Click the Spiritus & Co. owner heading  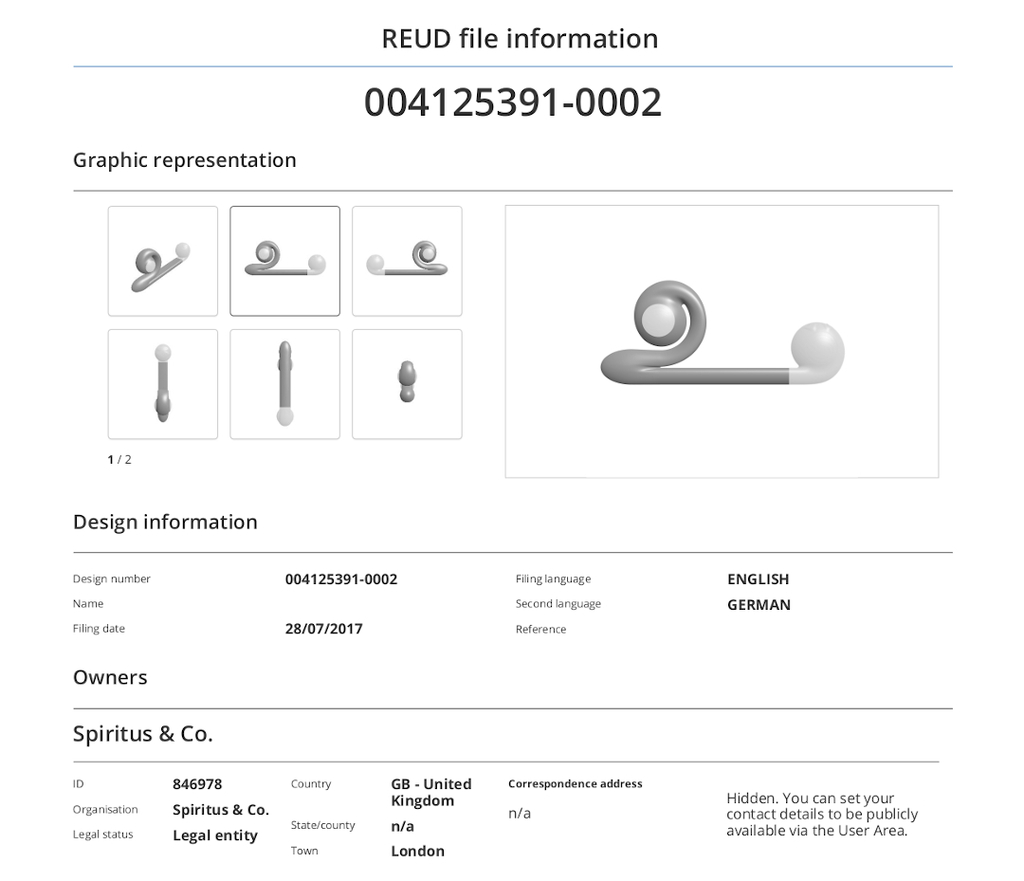tap(143, 734)
